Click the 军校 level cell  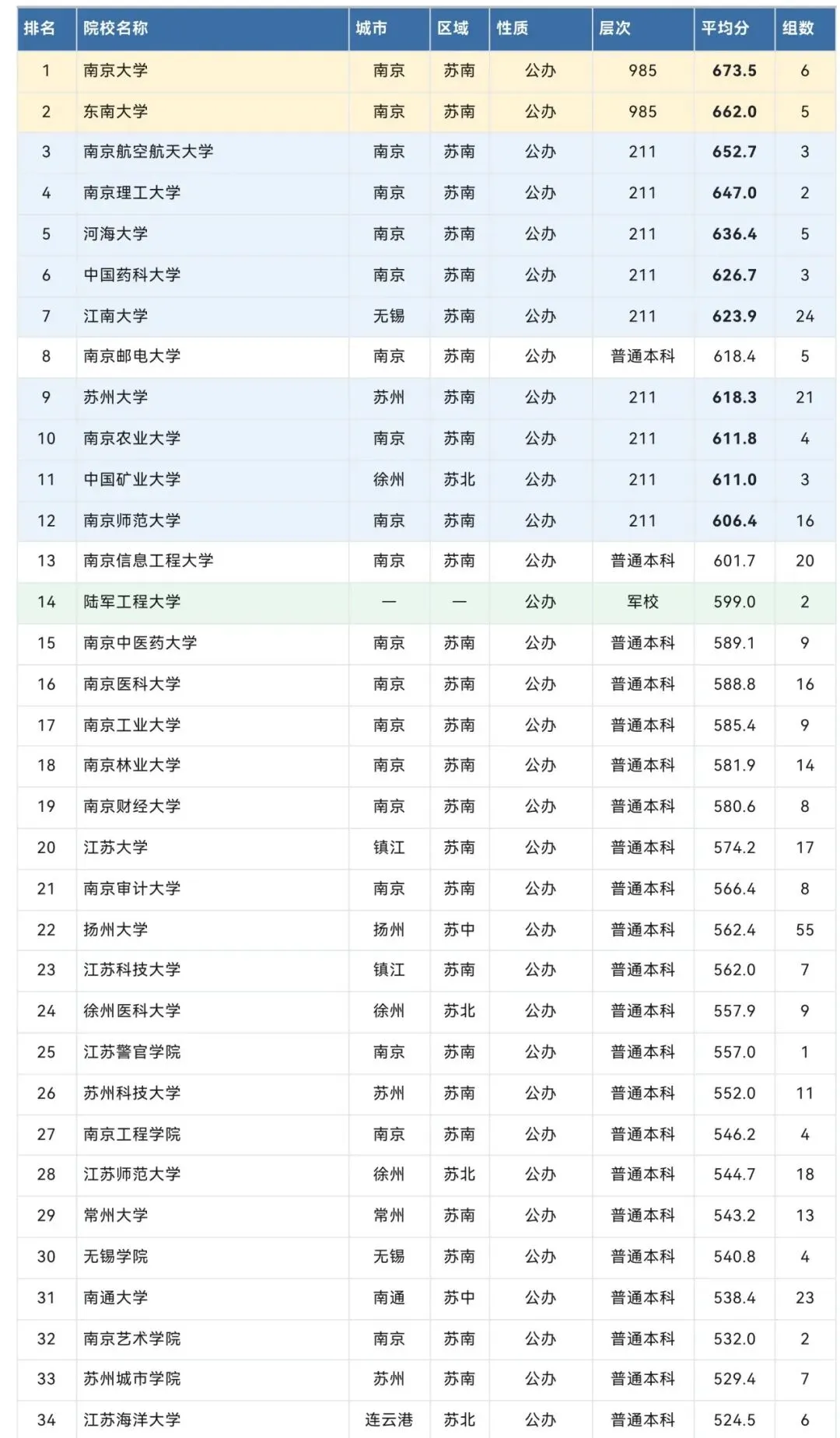(x=643, y=603)
